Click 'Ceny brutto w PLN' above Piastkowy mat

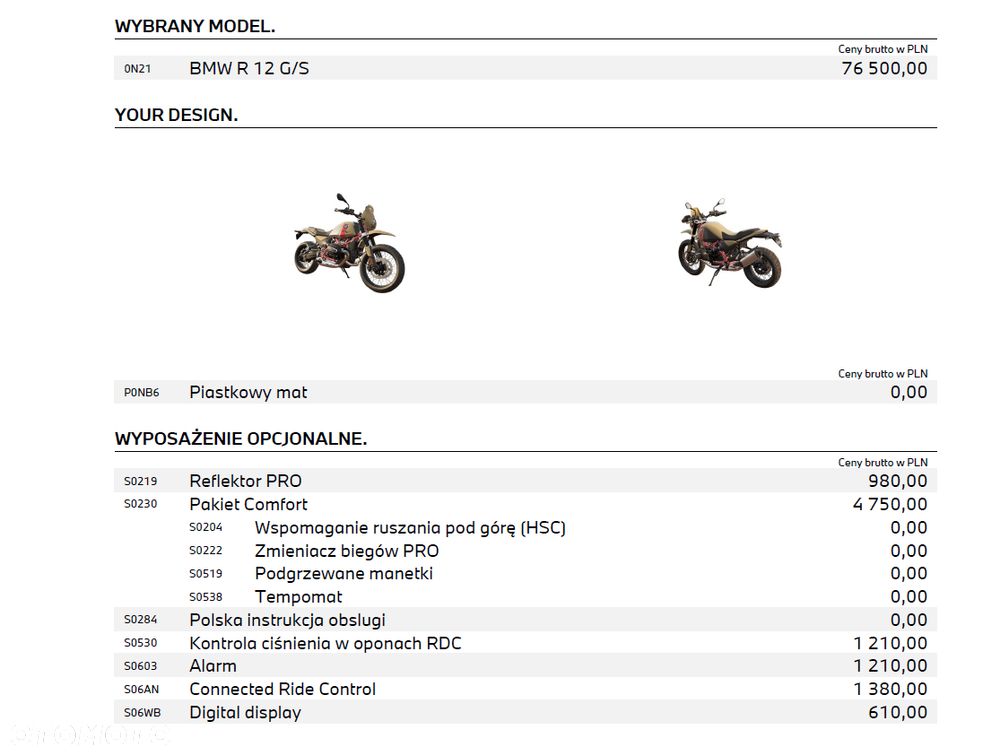883,374
